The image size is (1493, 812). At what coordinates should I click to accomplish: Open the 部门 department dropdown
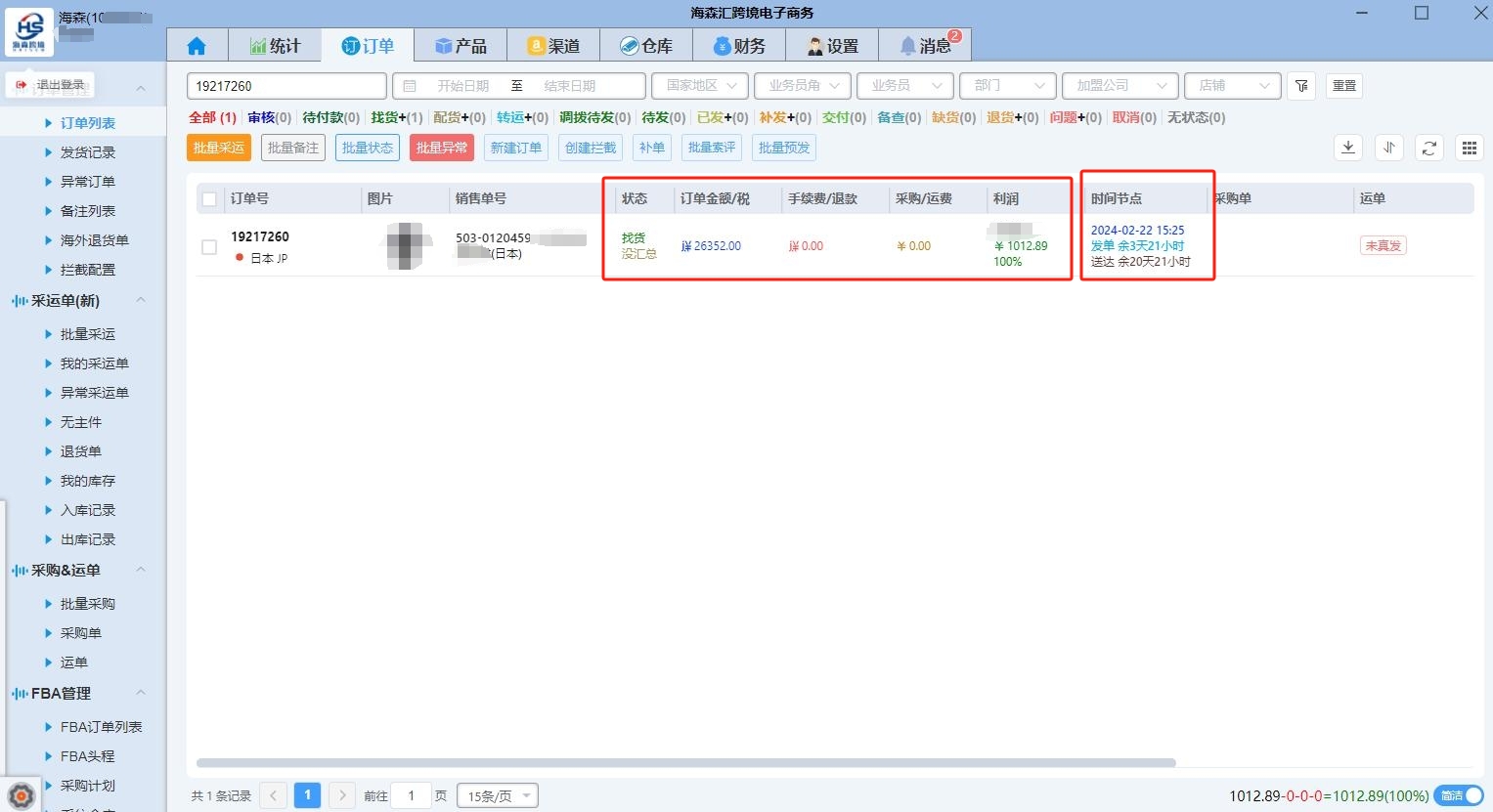coord(1008,86)
